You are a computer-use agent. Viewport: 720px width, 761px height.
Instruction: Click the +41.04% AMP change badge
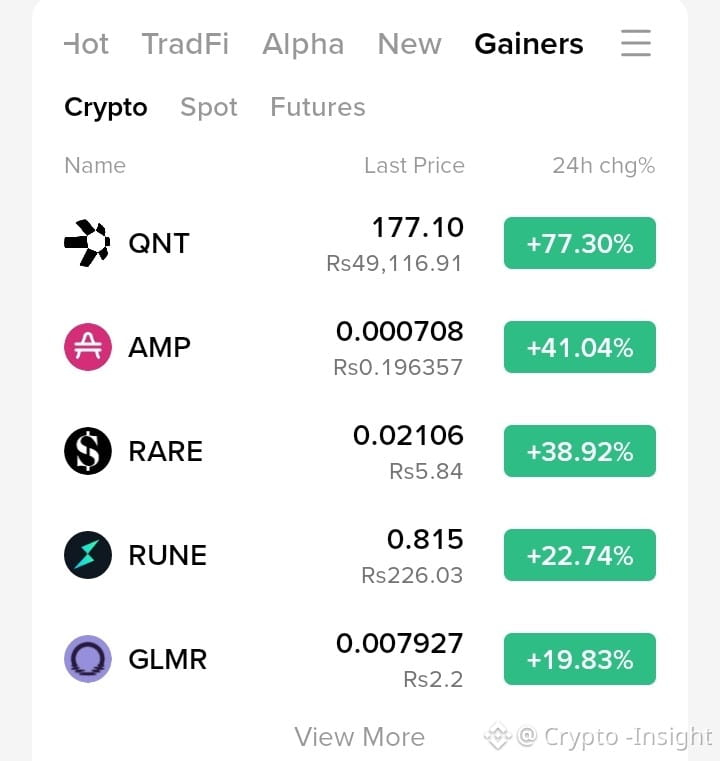[580, 347]
